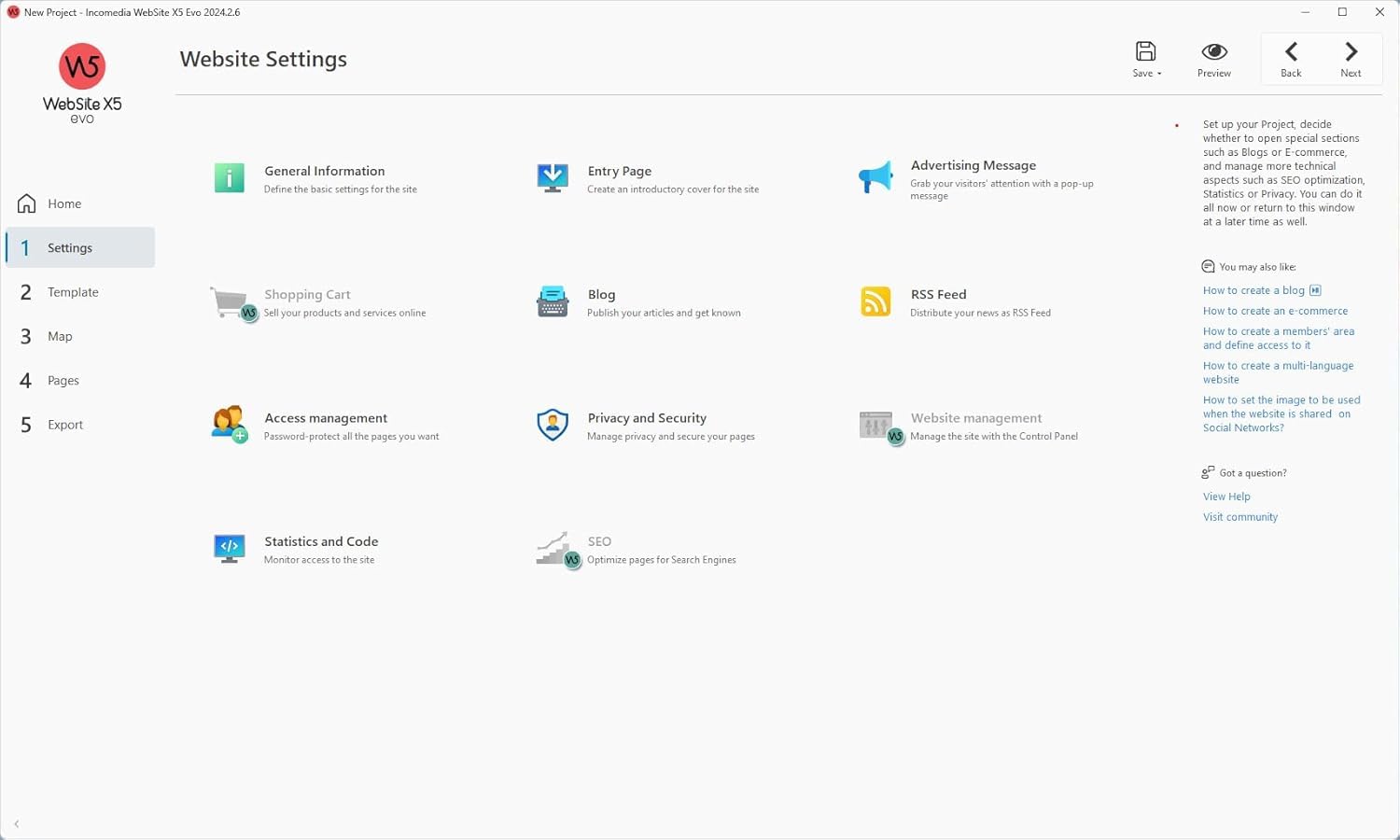This screenshot has height=840, width=1400.
Task: Click the speech bubble 'You may also like' icon
Action: coord(1208,266)
